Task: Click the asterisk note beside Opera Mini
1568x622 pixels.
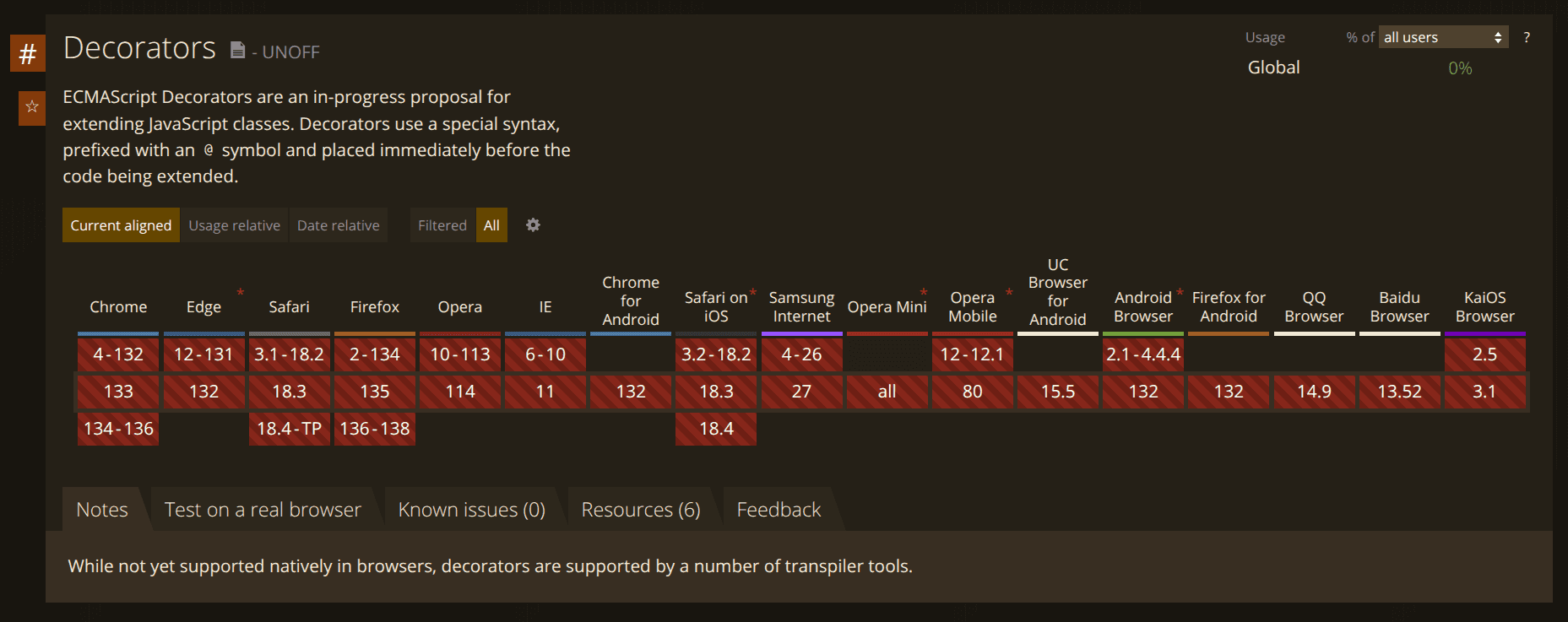Action: (x=924, y=293)
